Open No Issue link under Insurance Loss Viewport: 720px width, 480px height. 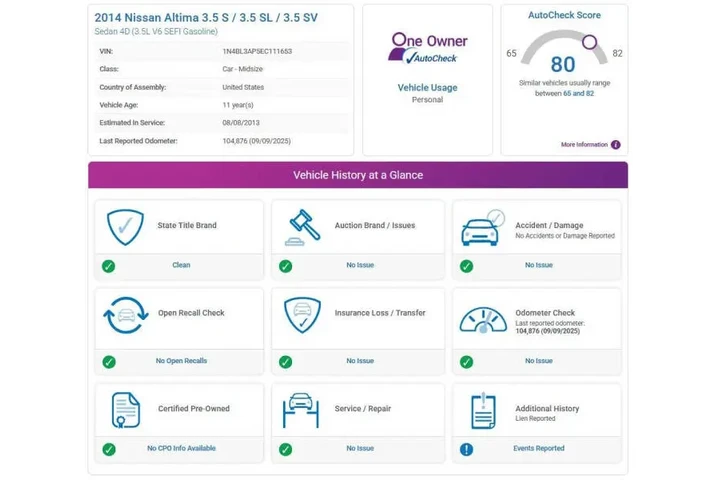(x=360, y=361)
